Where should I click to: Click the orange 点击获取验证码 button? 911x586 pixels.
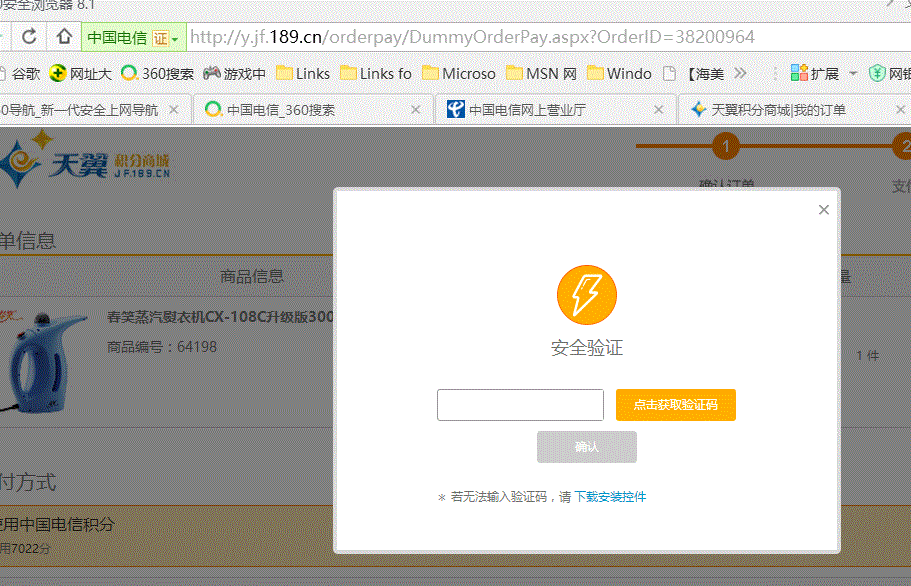coord(675,405)
